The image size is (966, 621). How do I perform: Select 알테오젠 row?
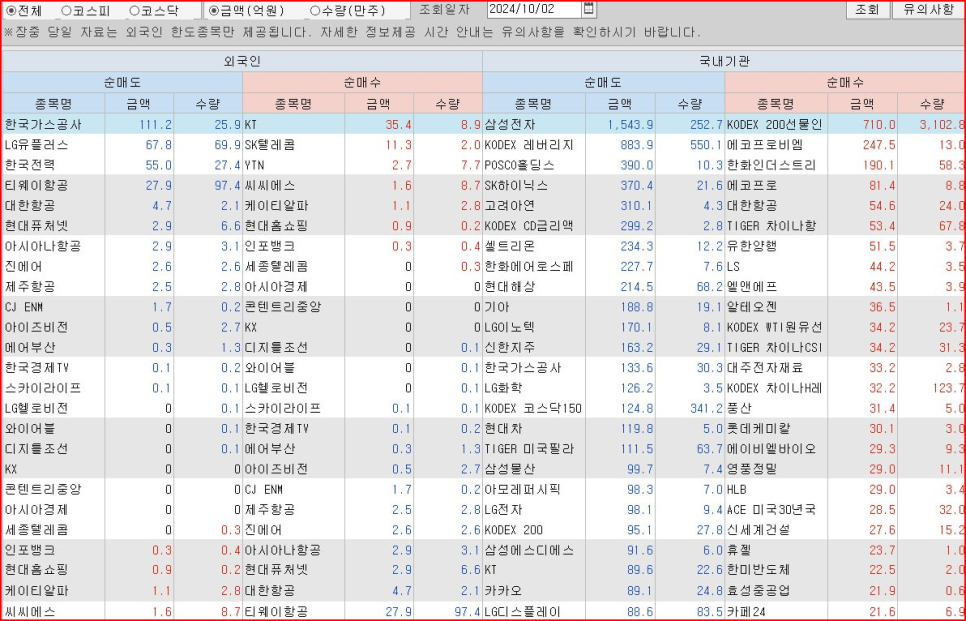(845, 307)
